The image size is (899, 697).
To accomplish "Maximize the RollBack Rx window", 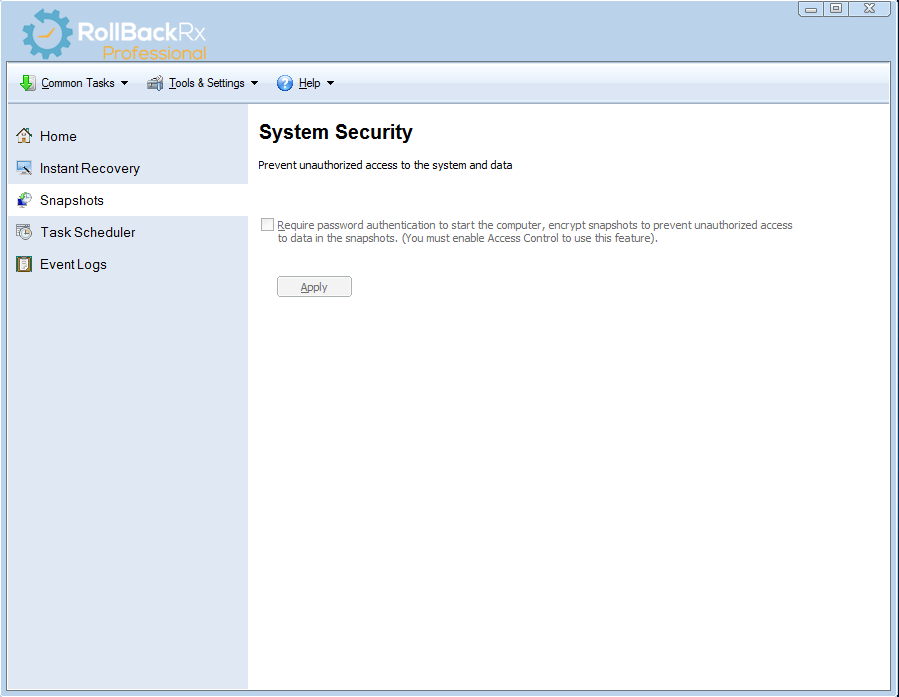I will pos(836,9).
